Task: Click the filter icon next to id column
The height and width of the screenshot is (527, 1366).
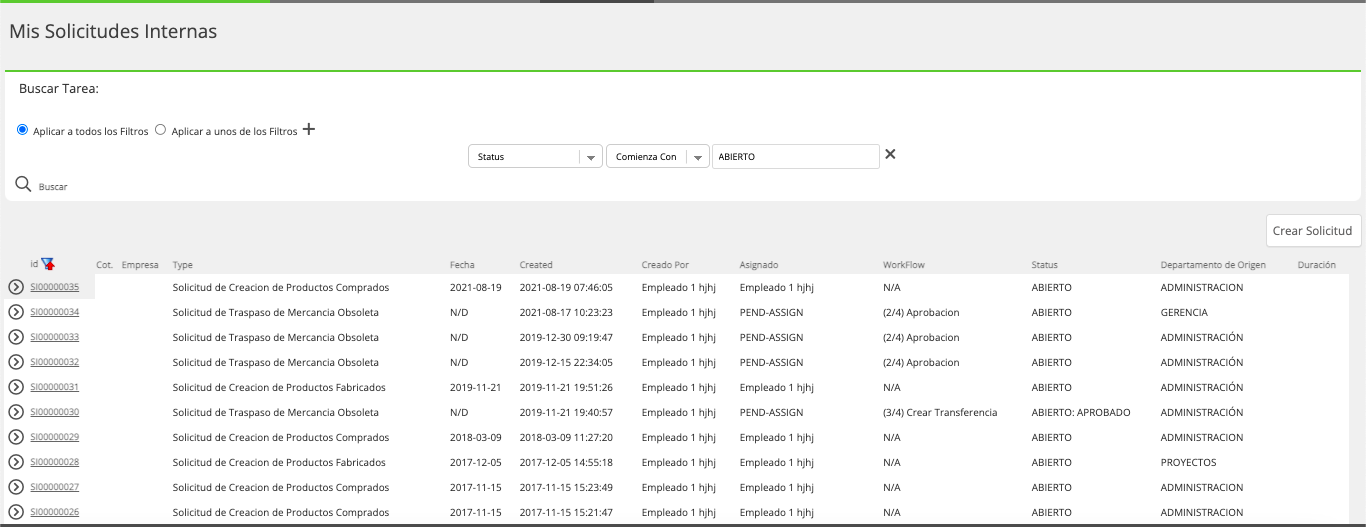Action: coord(48,264)
